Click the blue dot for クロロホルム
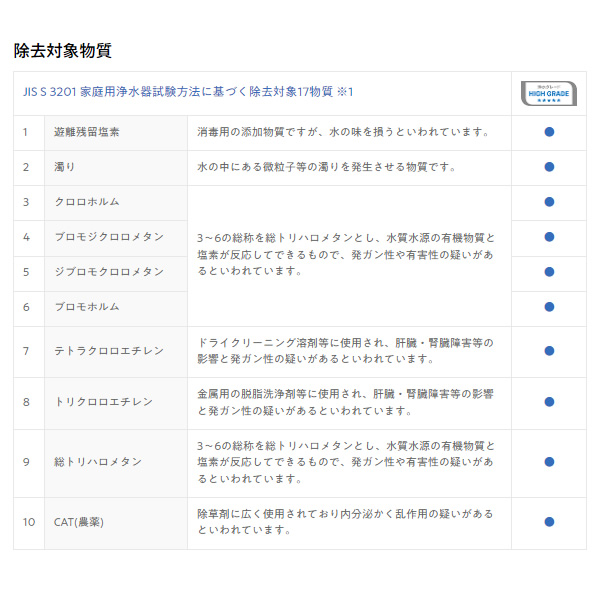Image resolution: width=600 pixels, height=600 pixels. point(549,202)
